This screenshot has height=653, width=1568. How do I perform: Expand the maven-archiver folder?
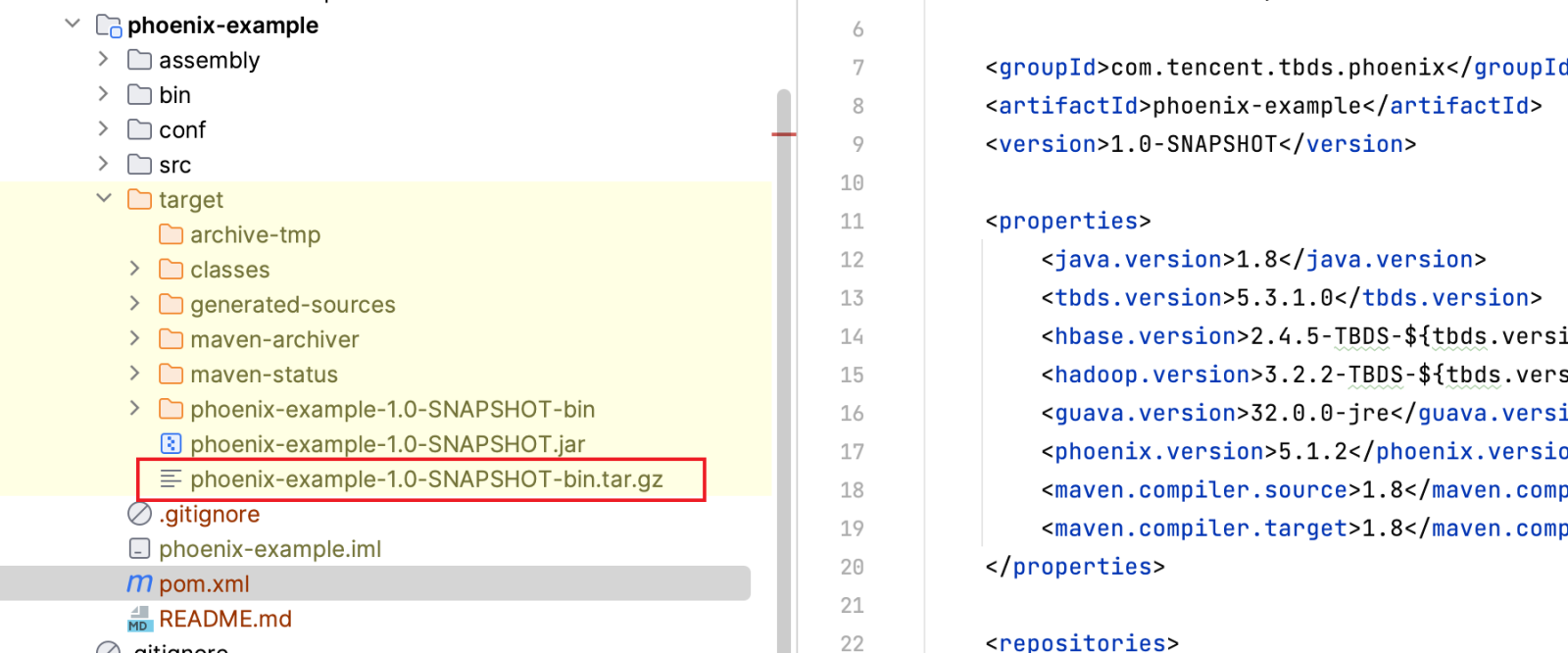135,338
